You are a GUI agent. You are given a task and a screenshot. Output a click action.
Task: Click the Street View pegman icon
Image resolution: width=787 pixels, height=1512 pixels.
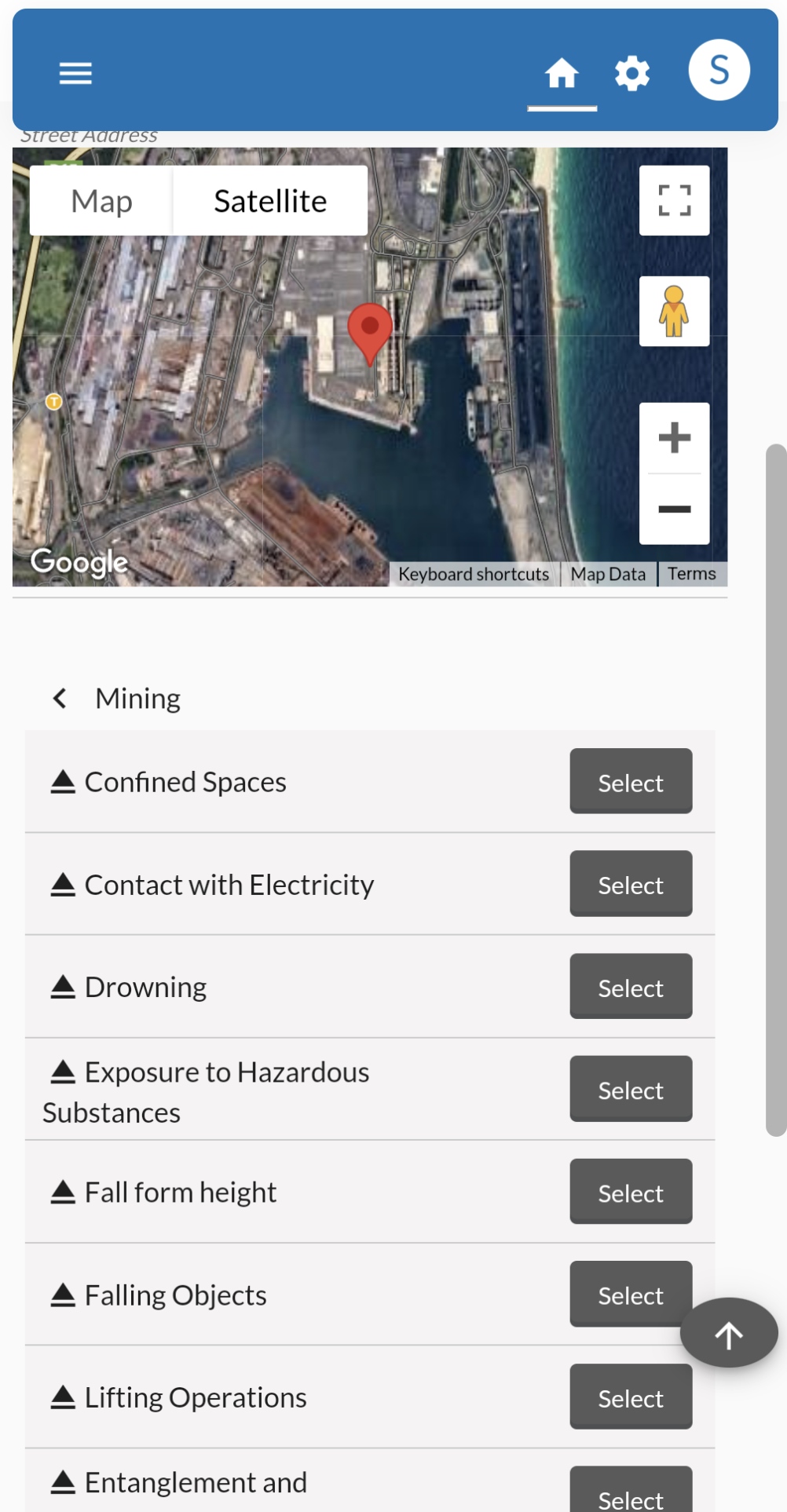[674, 311]
